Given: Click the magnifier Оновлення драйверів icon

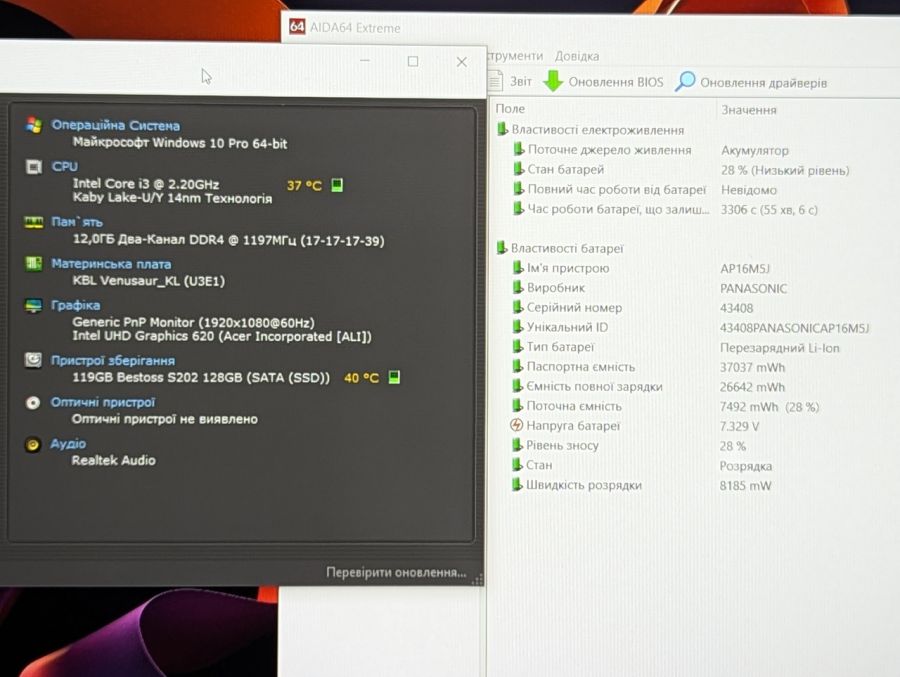Looking at the screenshot, I should (x=685, y=82).
